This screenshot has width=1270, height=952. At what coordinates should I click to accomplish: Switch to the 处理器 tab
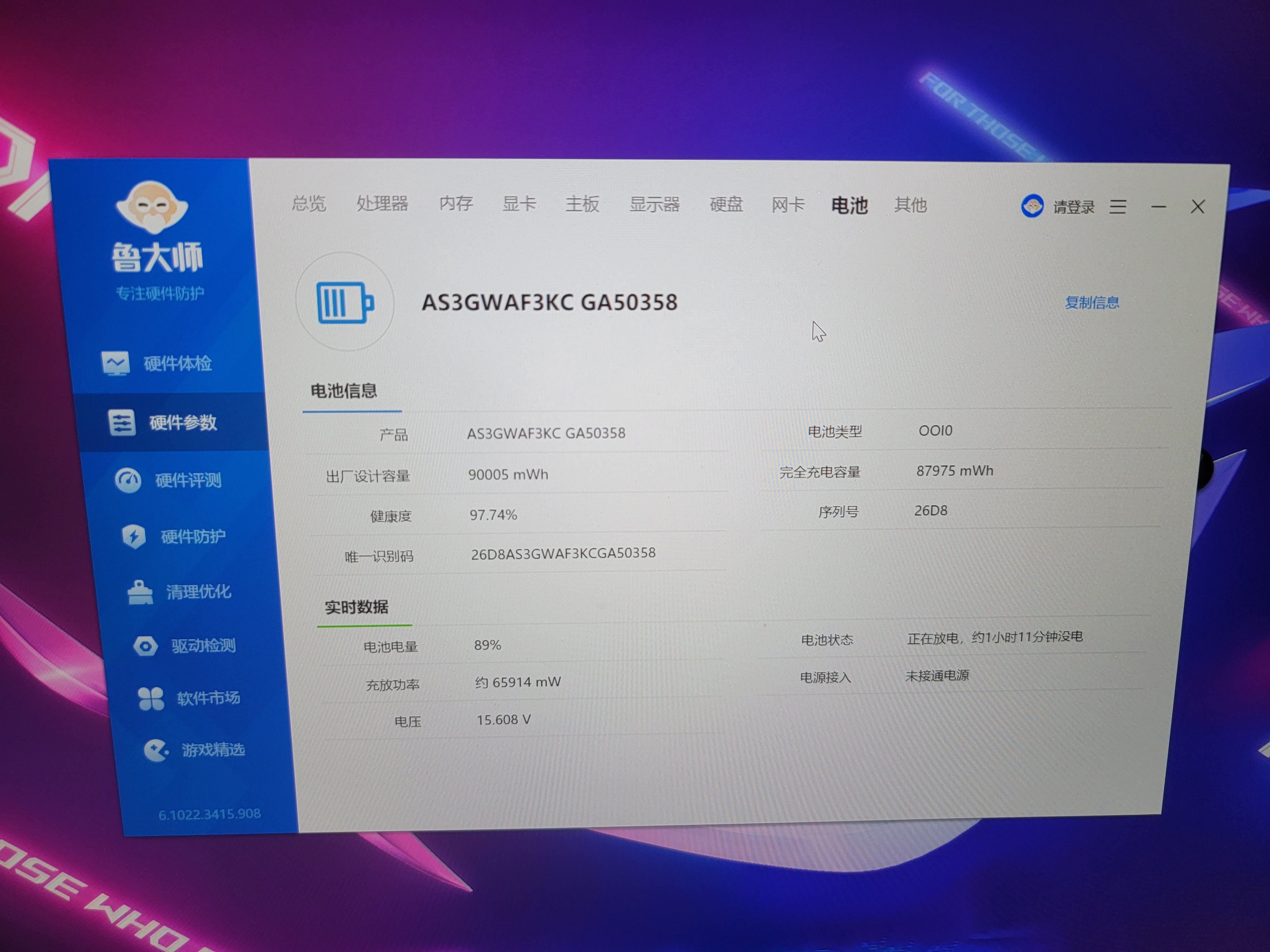(382, 203)
